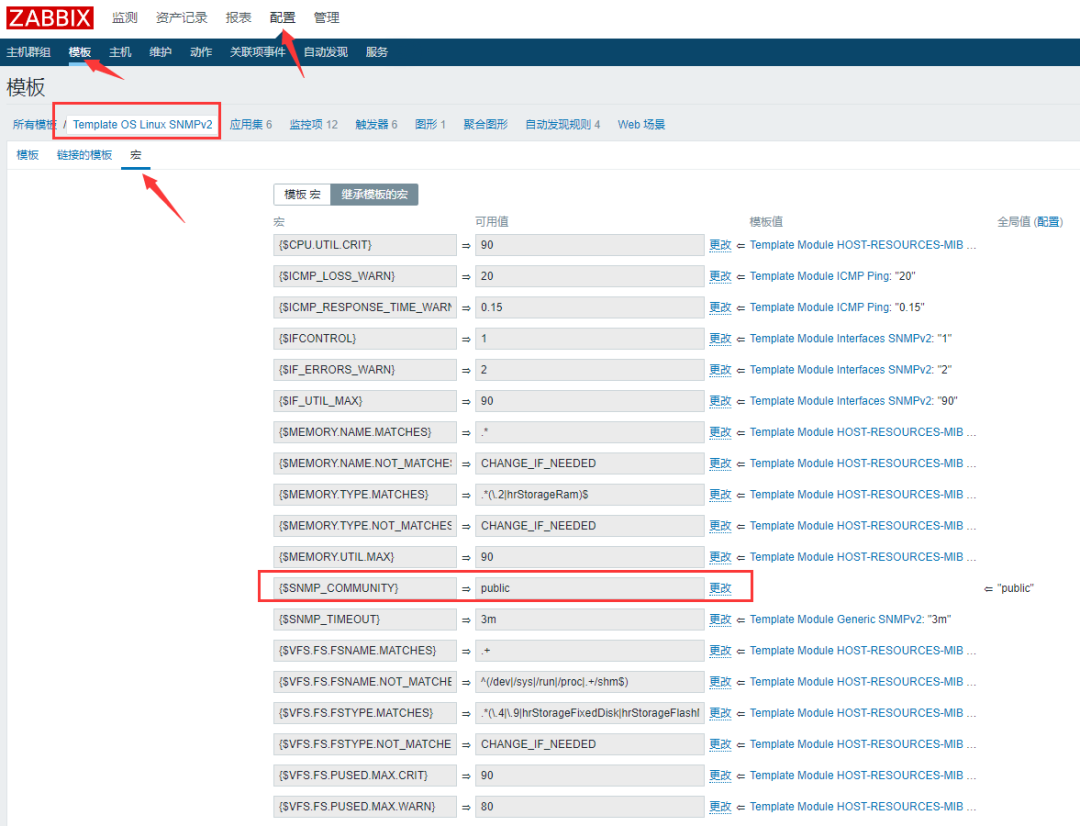The height and width of the screenshot is (826, 1080).
Task: Open 监控项 12 link
Action: point(313,125)
